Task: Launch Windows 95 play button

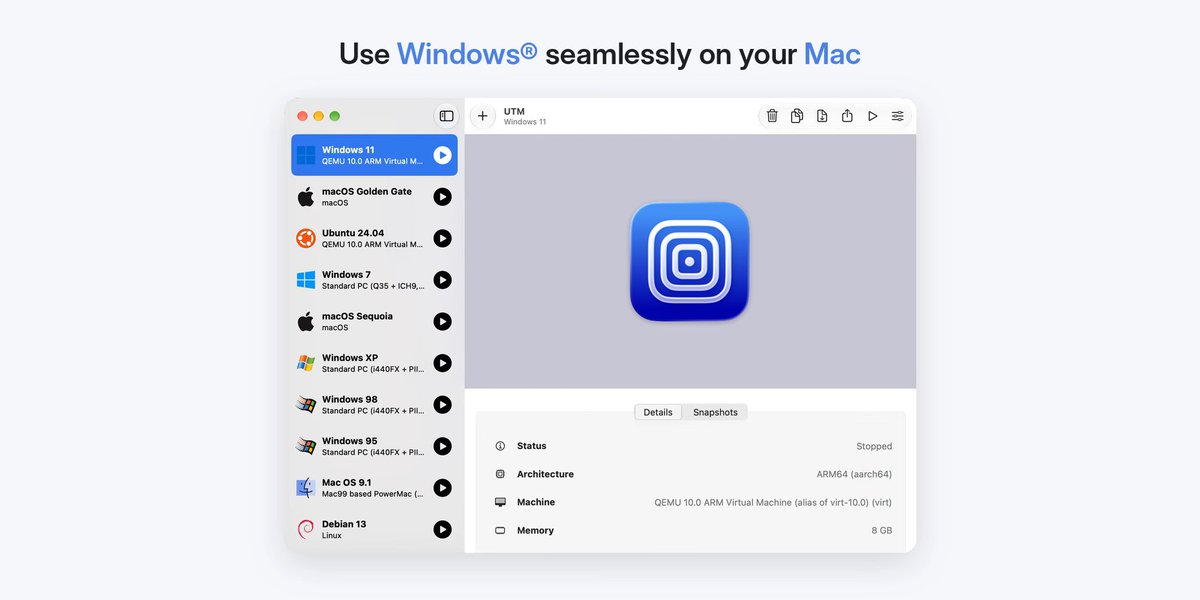Action: tap(443, 446)
